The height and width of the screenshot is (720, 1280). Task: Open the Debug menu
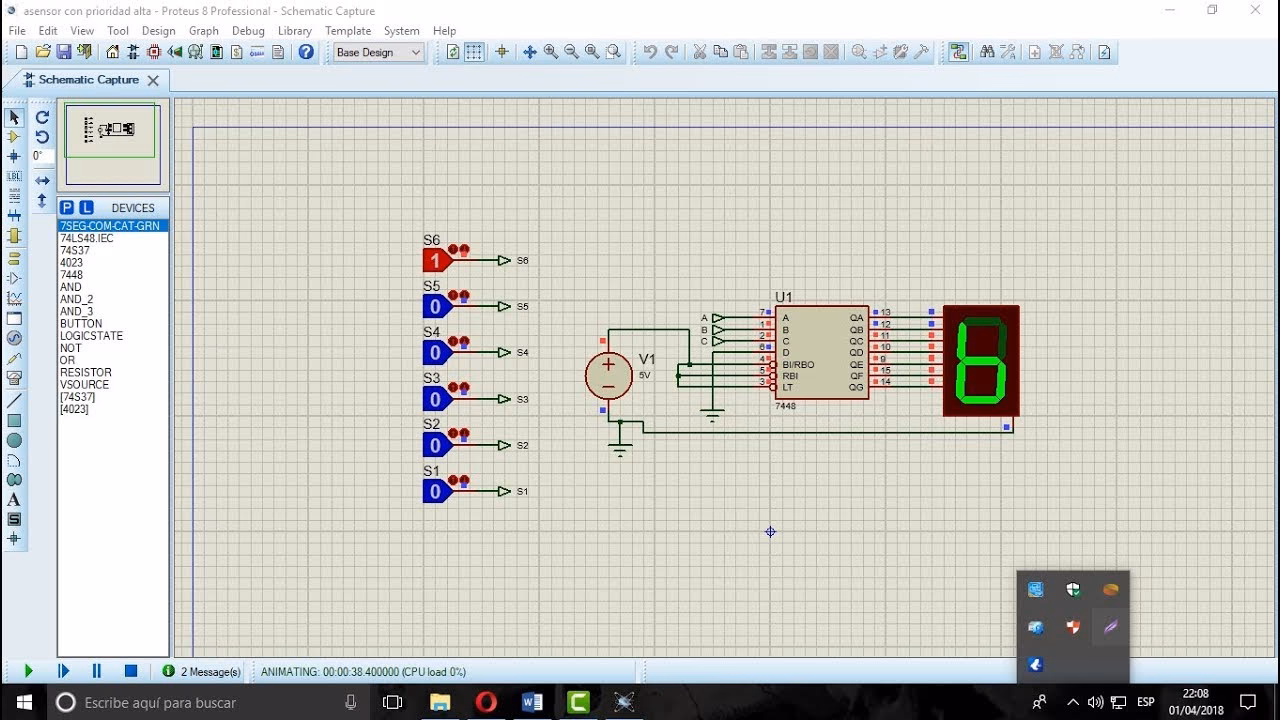pos(248,31)
